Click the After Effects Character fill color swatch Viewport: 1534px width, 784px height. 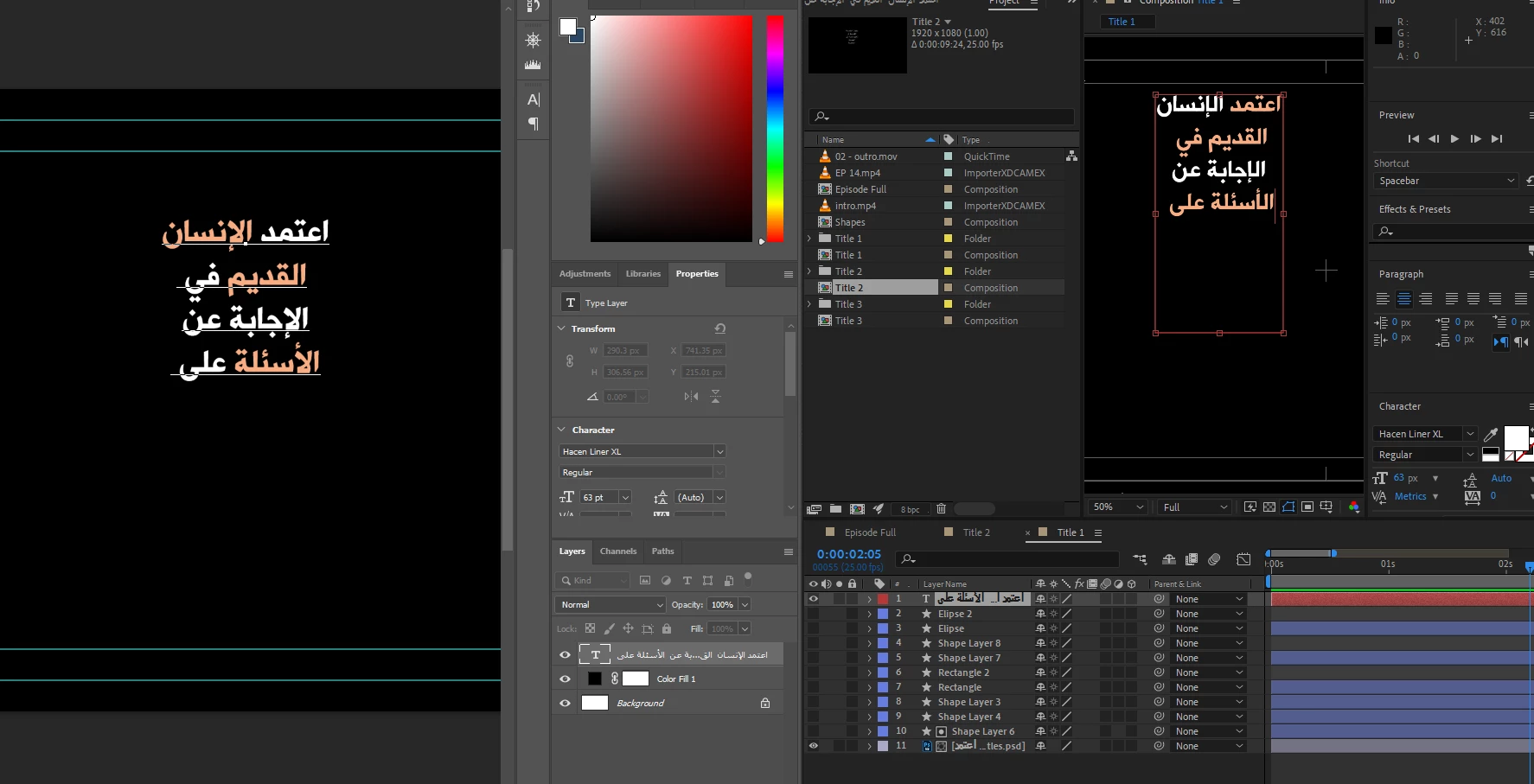[x=1516, y=437]
